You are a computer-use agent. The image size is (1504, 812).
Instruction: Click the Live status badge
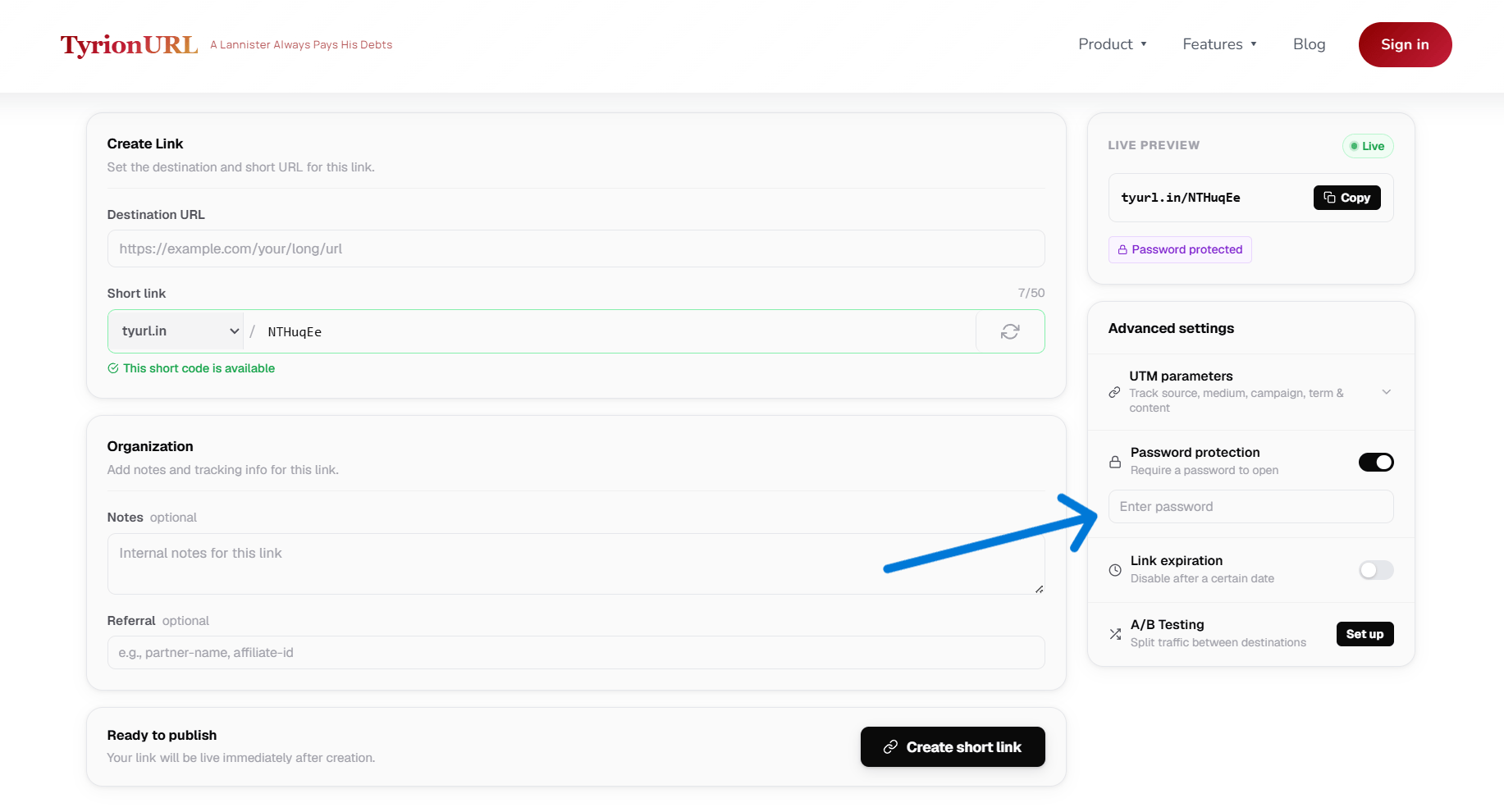pyautogui.click(x=1368, y=146)
